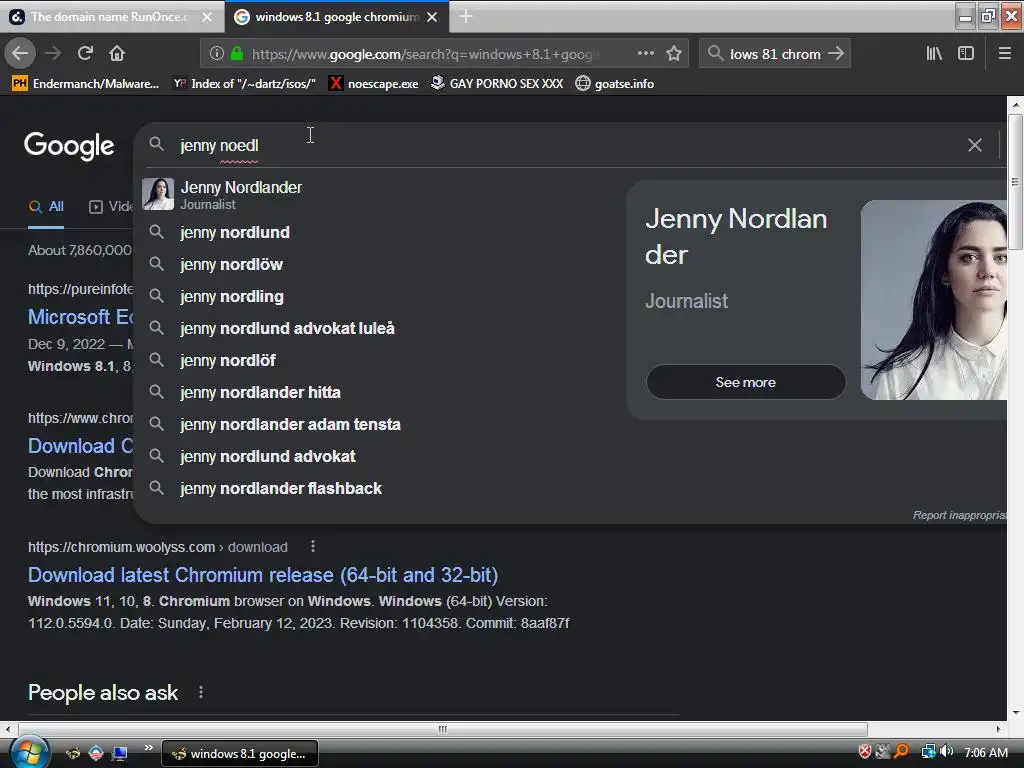Viewport: 1024px width, 768px height.
Task: Click vertical scrollbar down arrow
Action: (1016, 712)
